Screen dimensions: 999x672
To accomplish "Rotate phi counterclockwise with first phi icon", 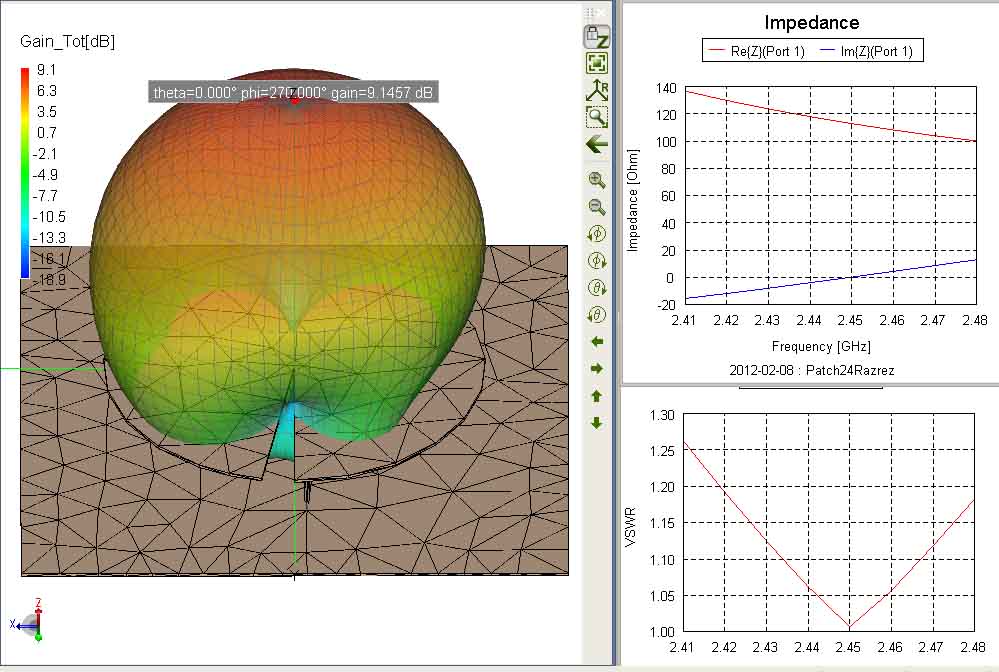I will pos(596,234).
